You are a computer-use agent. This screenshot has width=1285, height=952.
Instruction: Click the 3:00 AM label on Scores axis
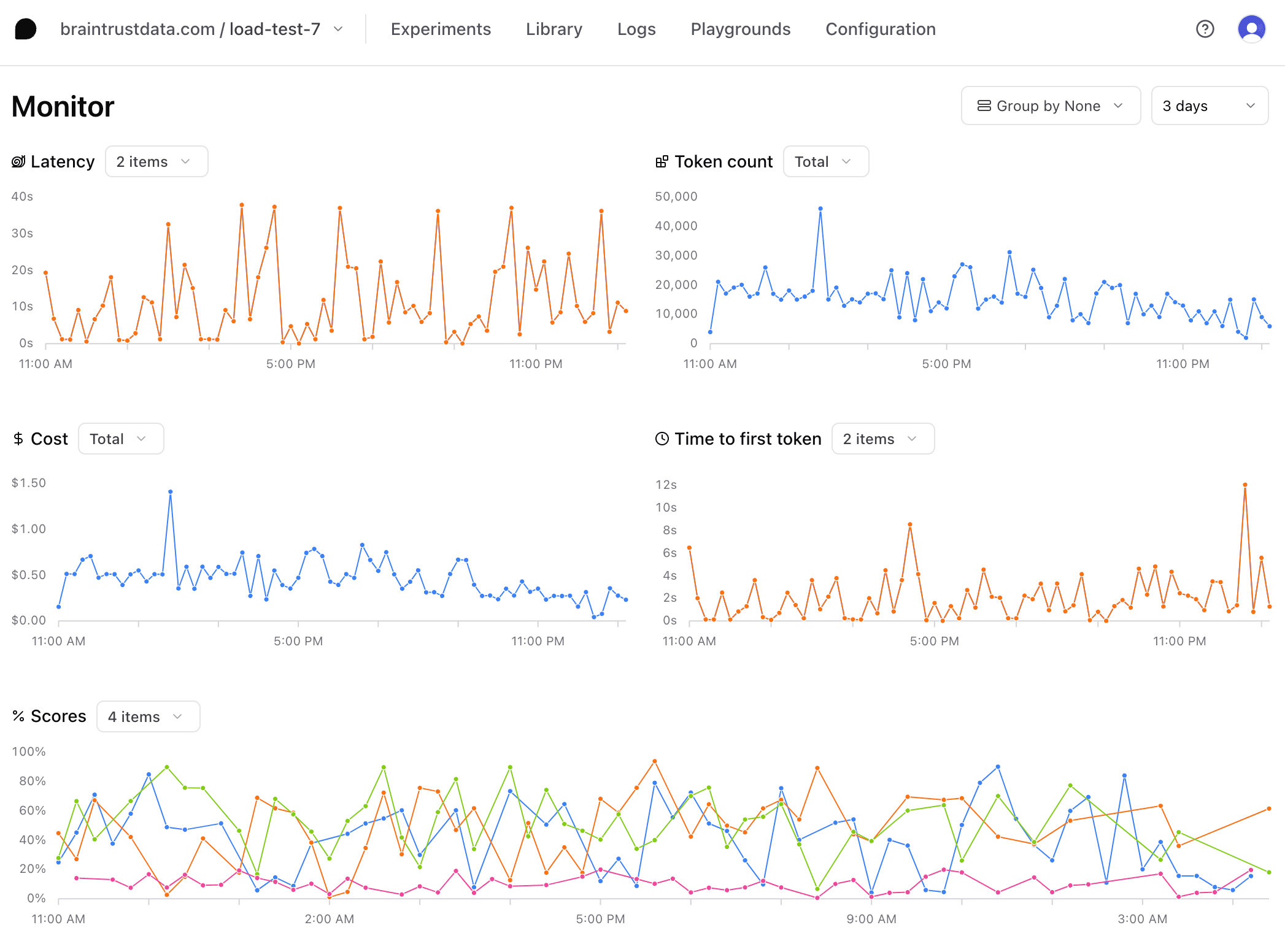pos(1143,919)
